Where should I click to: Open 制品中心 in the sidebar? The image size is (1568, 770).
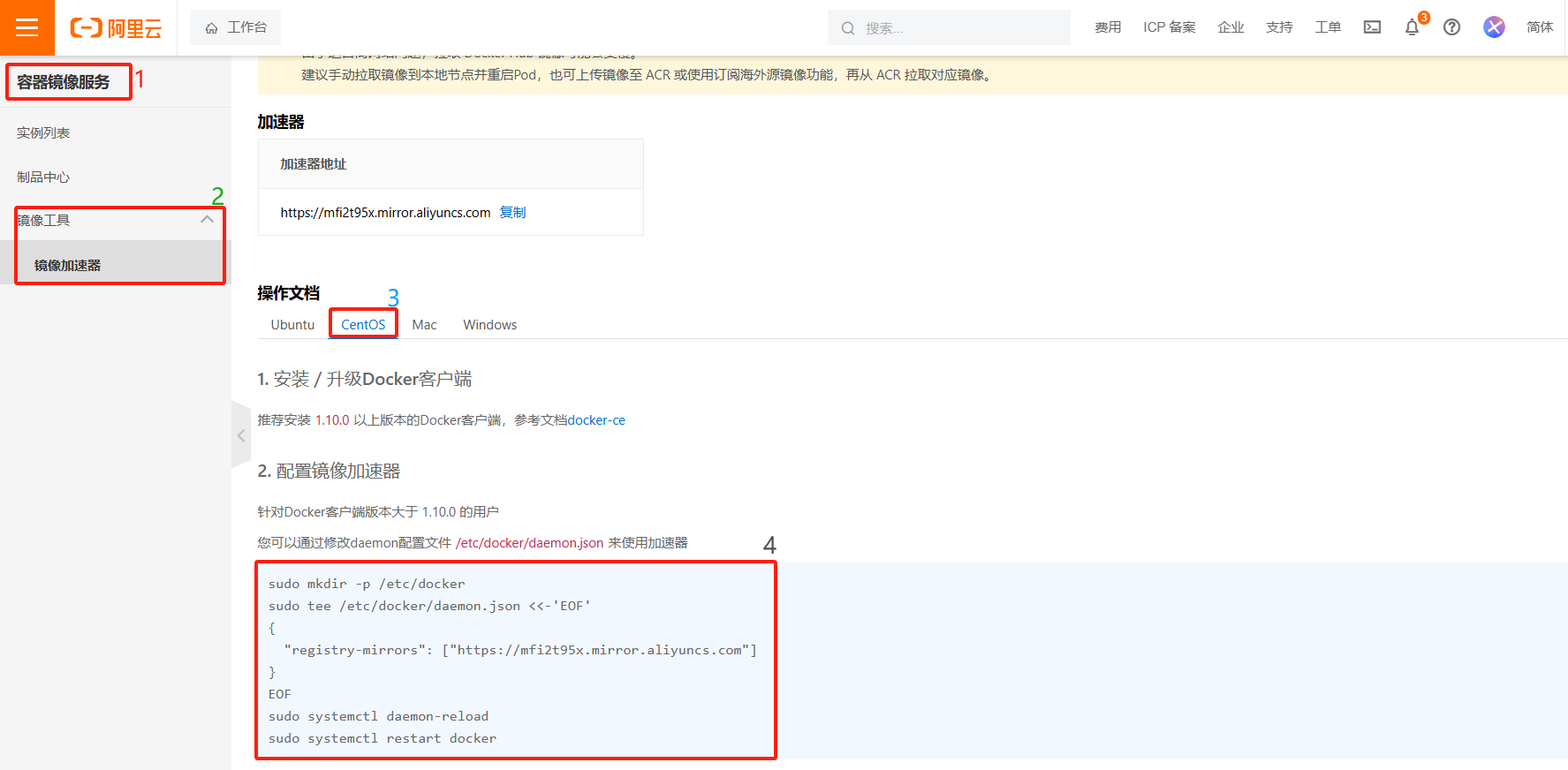pyautogui.click(x=43, y=177)
